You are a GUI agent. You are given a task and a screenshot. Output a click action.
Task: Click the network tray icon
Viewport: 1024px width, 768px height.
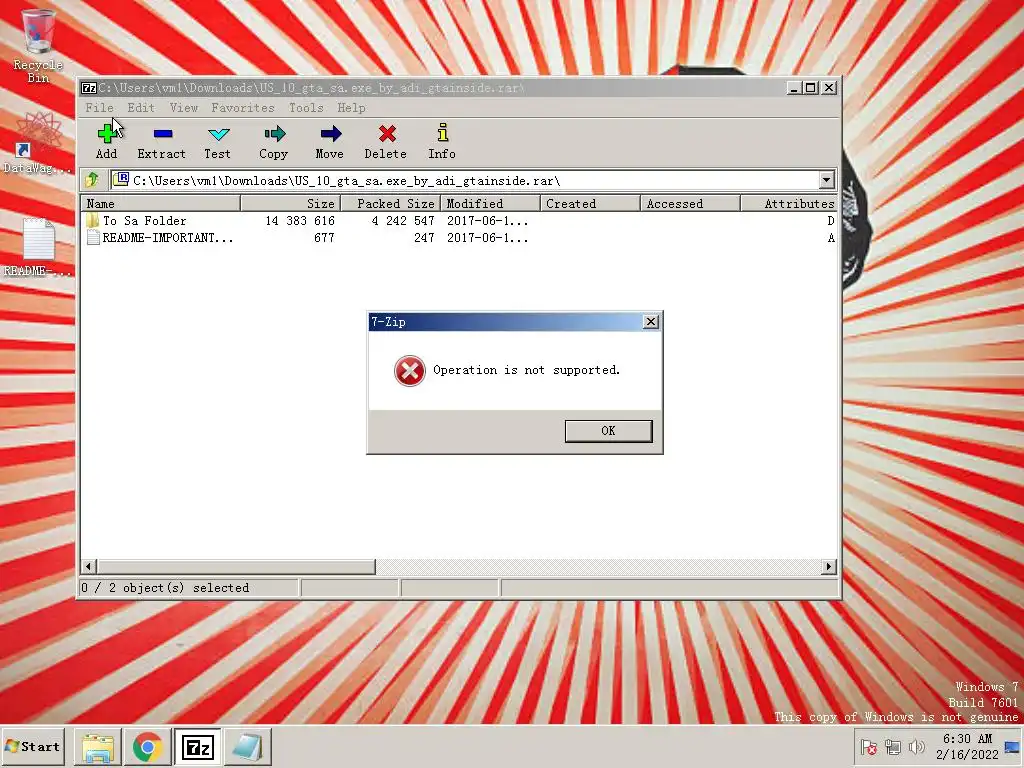pyautogui.click(x=893, y=747)
